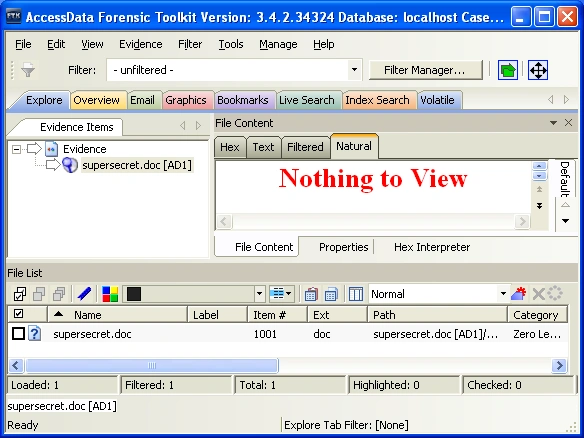The width and height of the screenshot is (584, 438).
Task: Click the question mark file type icon
Action: [x=35, y=333]
